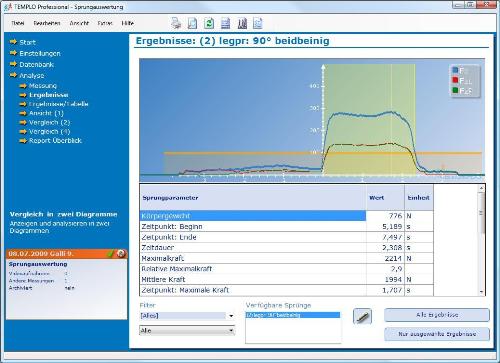Click the orange patient header 08.07.2009
The width and height of the screenshot is (500, 363).
coord(66,254)
